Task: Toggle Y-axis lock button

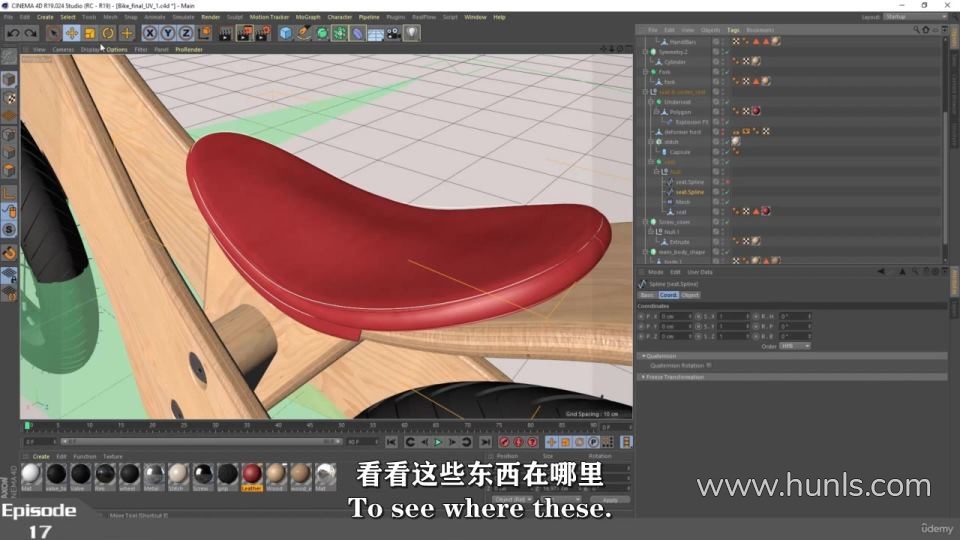Action: pos(167,33)
